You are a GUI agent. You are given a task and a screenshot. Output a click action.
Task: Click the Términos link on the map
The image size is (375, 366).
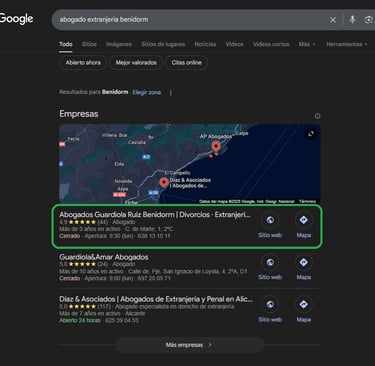[x=307, y=201]
